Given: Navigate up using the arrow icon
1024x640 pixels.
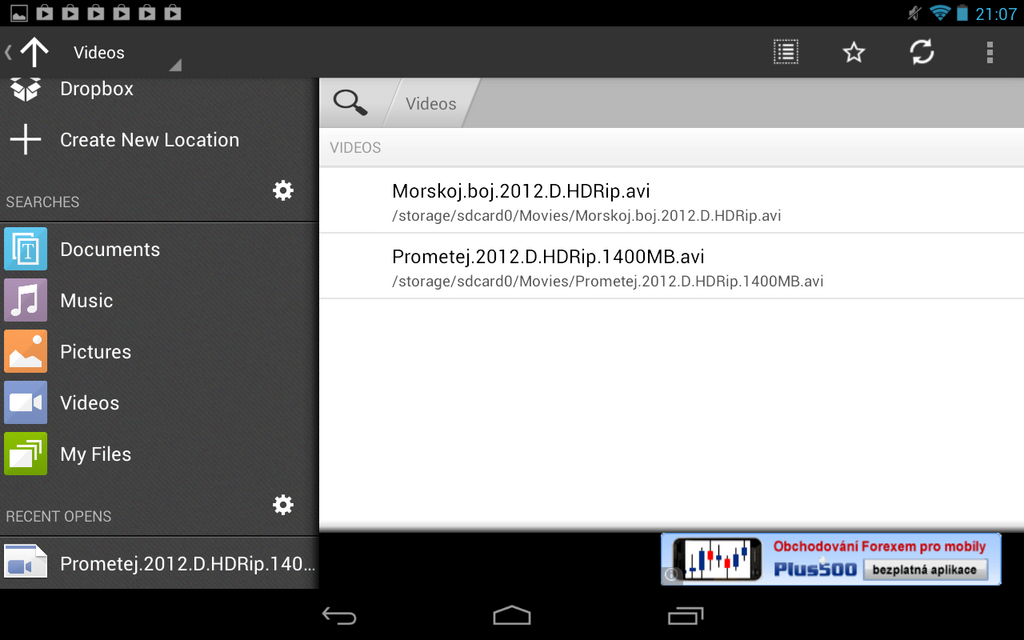Looking at the screenshot, I should [x=36, y=51].
